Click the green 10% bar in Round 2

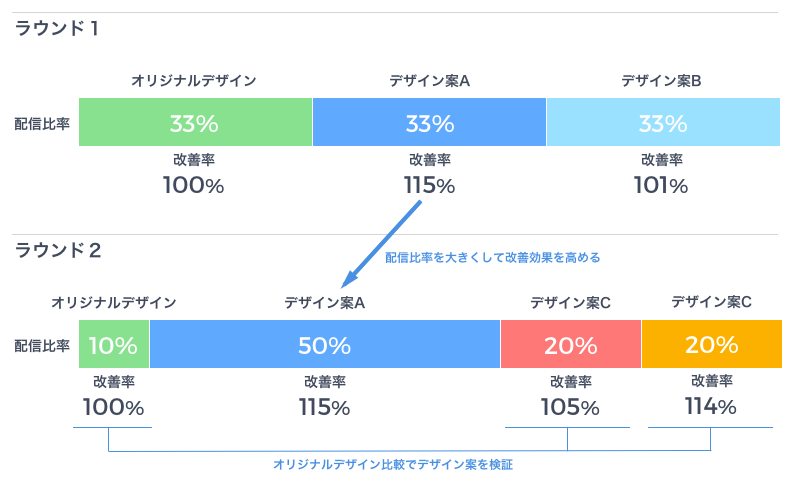pyautogui.click(x=114, y=344)
